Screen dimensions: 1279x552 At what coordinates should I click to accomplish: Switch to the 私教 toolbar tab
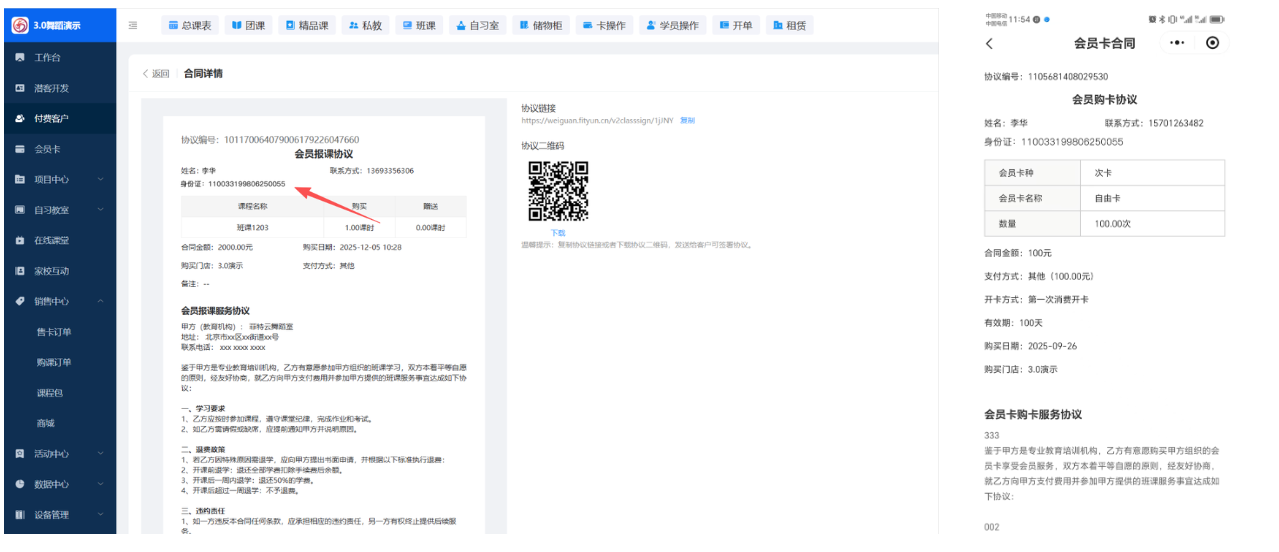pos(366,26)
